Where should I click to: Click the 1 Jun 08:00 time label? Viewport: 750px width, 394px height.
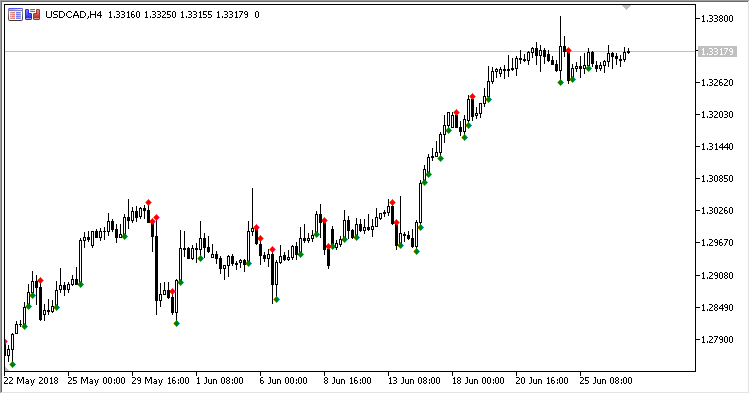point(220,381)
